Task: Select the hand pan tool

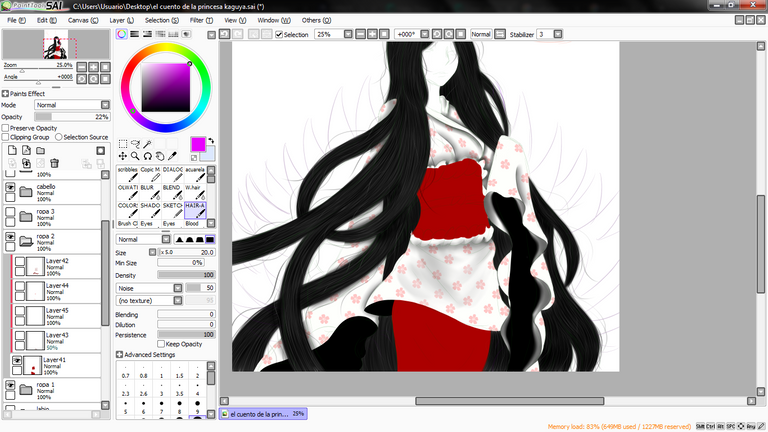Action: click(160, 156)
